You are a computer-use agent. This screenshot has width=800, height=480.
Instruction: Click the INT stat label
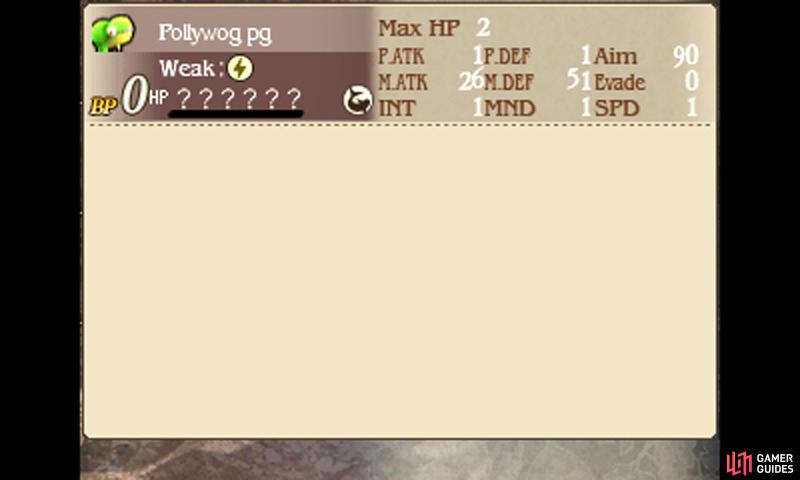tap(396, 108)
